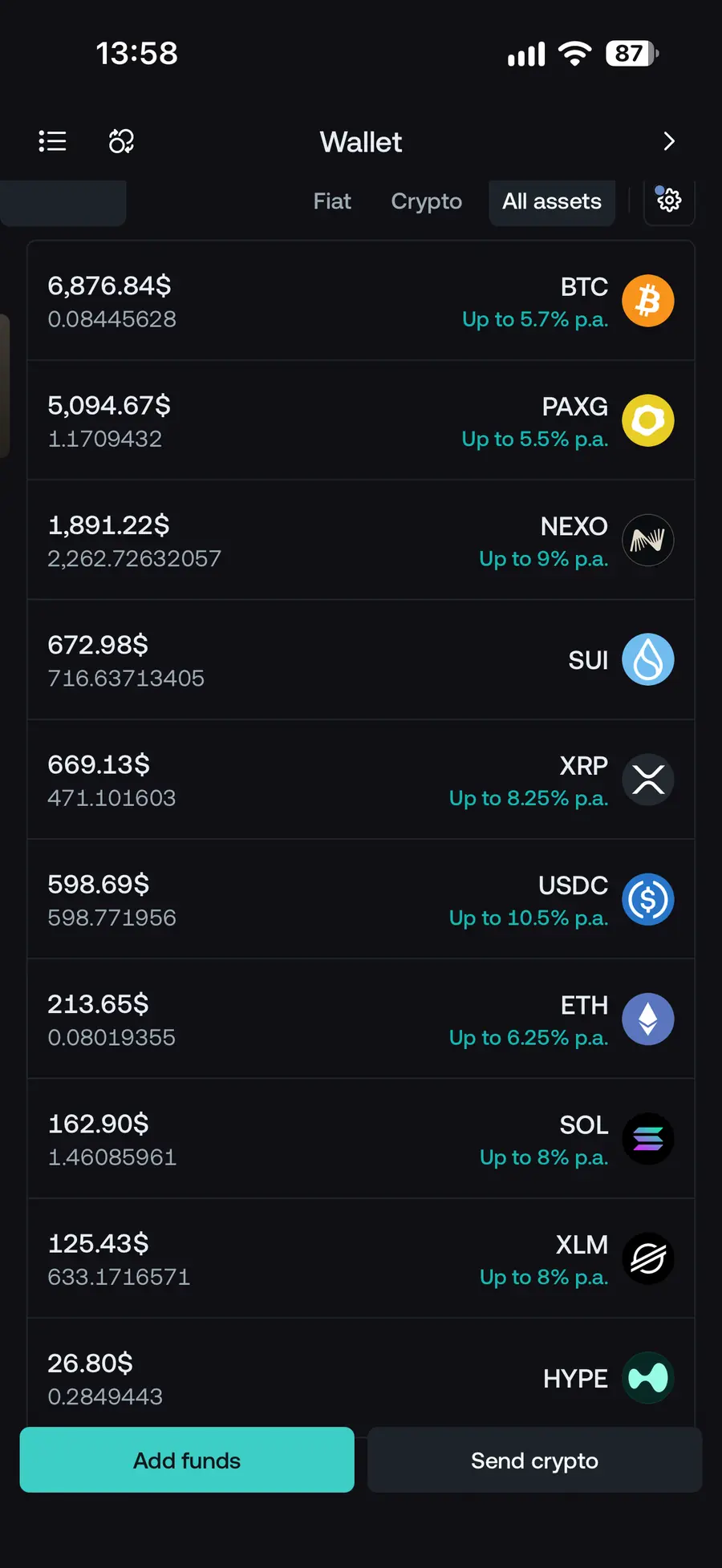722x1568 pixels.
Task: Tap the Bitcoin coin icon
Action: coord(648,301)
